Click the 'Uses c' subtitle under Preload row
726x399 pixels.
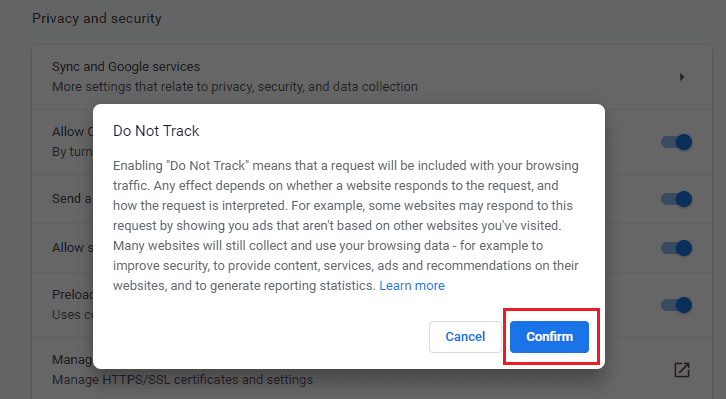tap(72, 315)
